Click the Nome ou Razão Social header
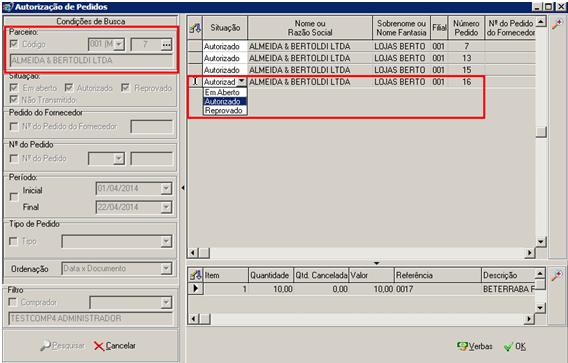The height and width of the screenshot is (363, 568). (310, 28)
